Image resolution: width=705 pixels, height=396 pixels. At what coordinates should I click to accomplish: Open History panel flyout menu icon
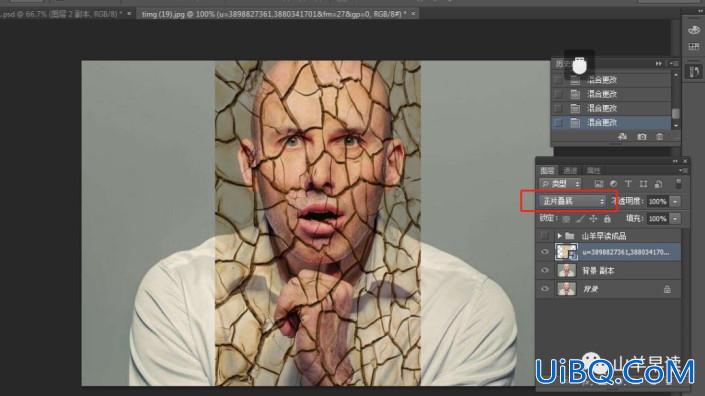pyautogui.click(x=674, y=64)
